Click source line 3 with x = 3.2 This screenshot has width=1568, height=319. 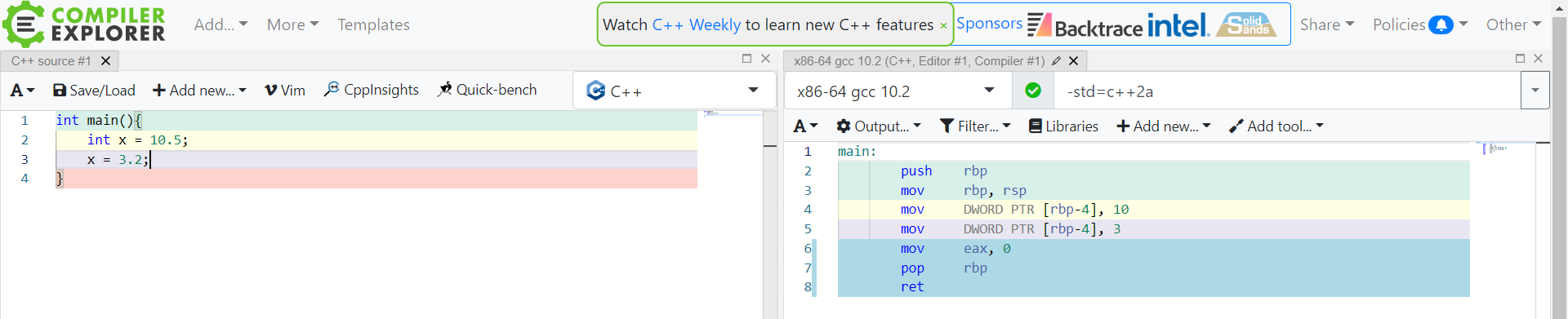[376, 160]
